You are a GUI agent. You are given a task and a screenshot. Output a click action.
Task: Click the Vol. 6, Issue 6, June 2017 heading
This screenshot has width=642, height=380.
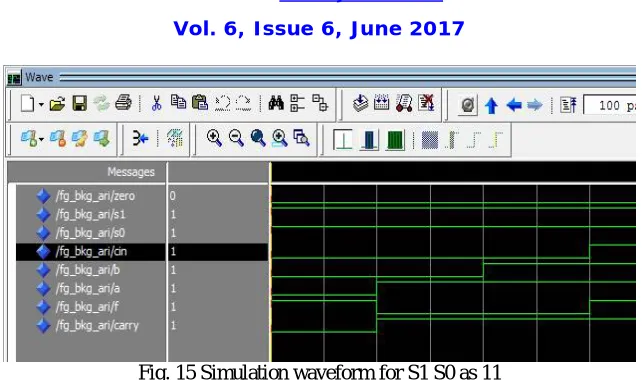click(x=319, y=29)
